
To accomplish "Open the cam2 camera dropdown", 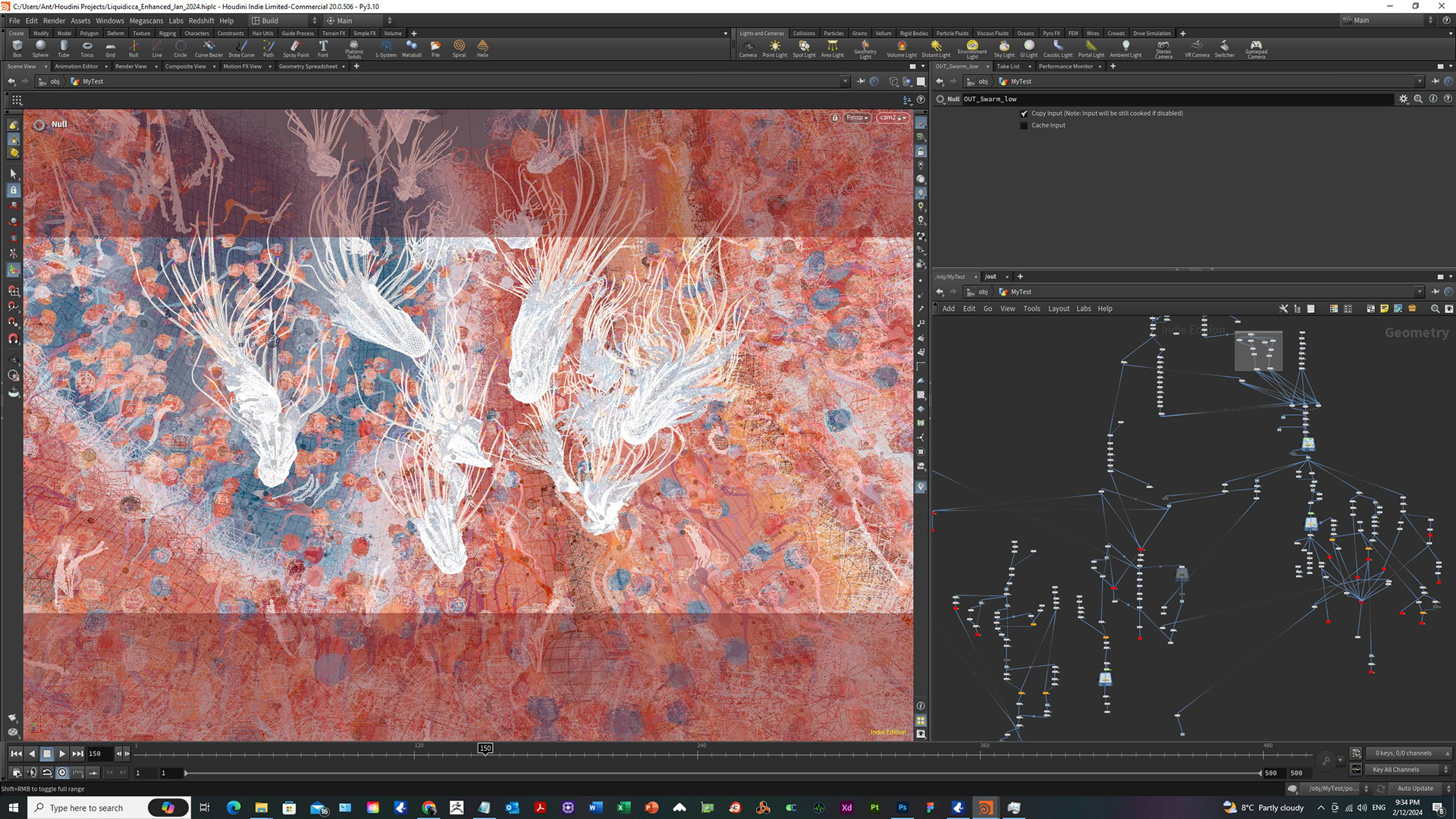I will [893, 118].
